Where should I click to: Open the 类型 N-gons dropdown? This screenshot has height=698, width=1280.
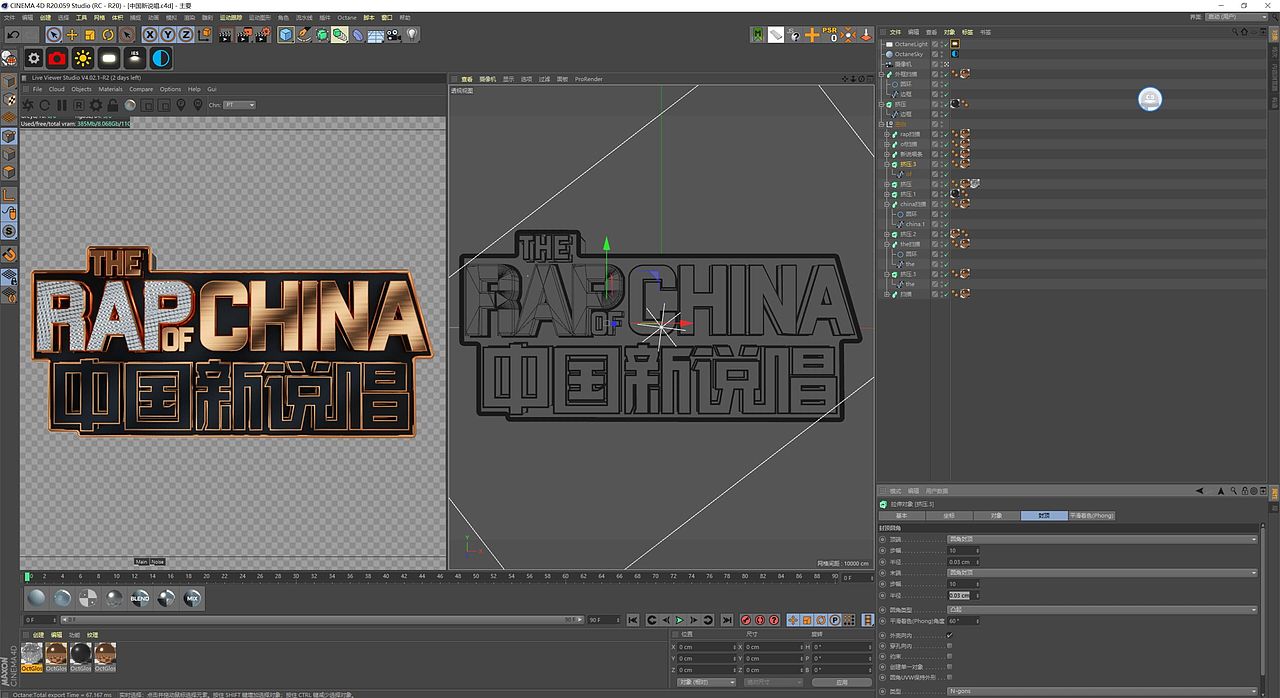tap(1102, 691)
